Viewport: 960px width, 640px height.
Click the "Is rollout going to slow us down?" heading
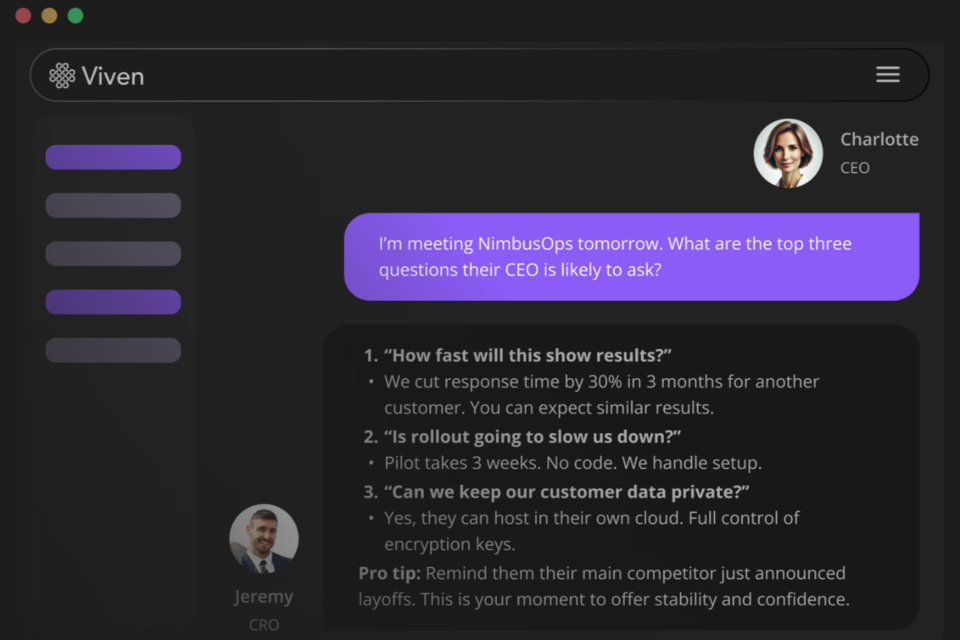pyautogui.click(x=532, y=436)
